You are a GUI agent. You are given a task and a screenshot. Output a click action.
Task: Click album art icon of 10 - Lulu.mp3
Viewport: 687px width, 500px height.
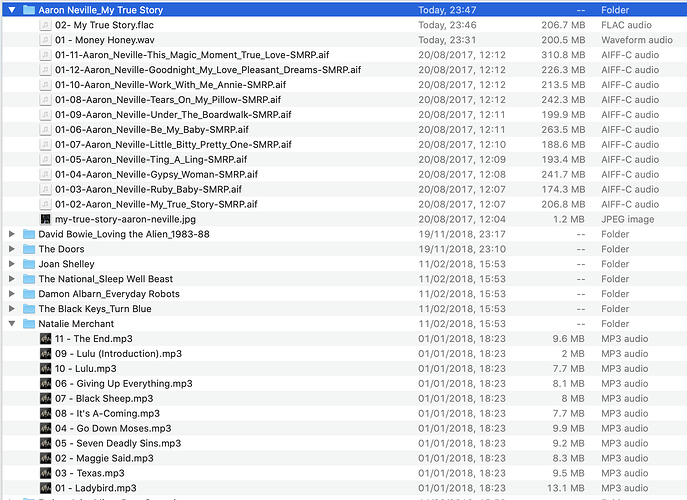point(45,369)
